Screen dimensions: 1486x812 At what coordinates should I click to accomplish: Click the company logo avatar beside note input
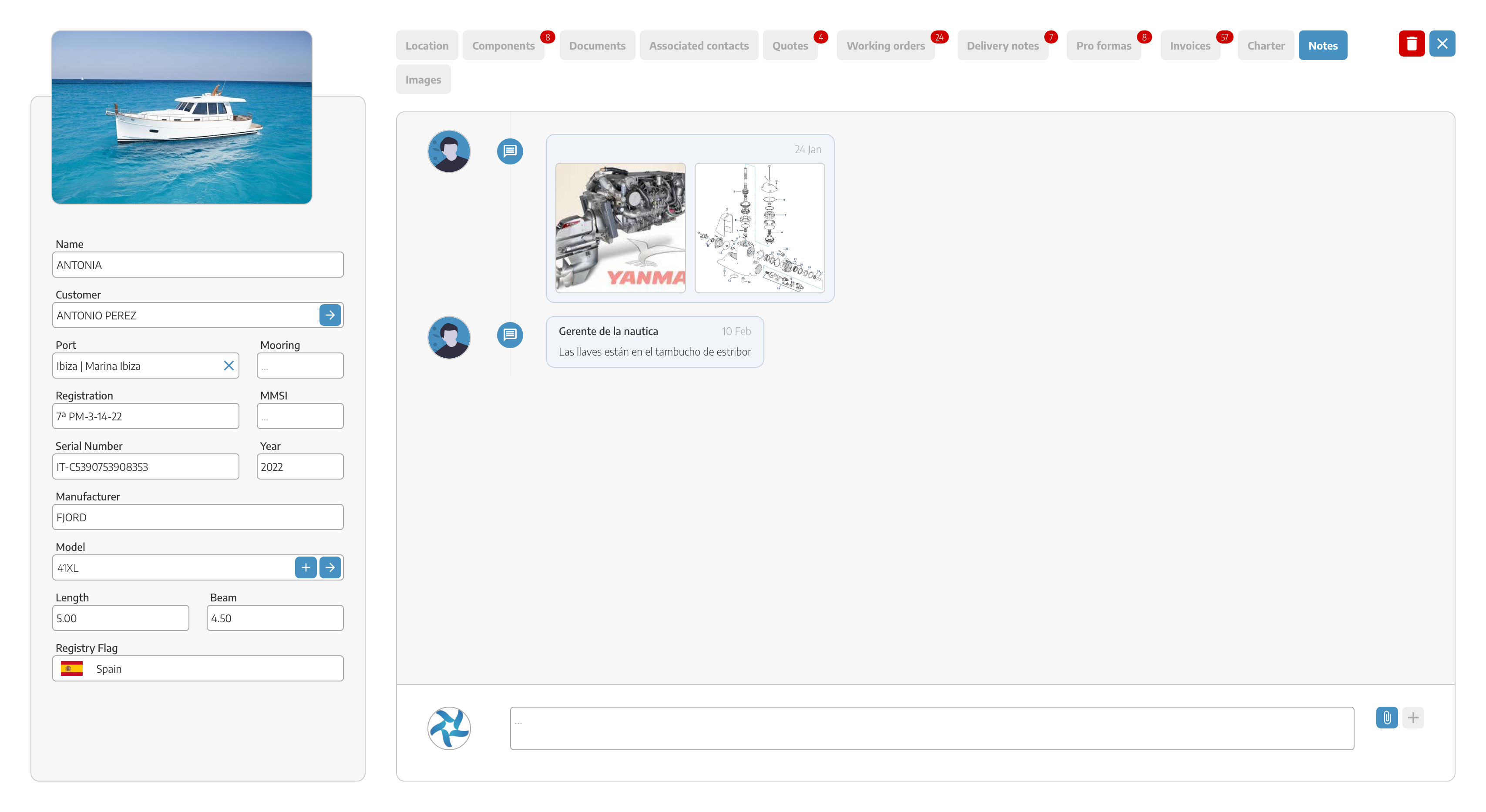coord(449,728)
